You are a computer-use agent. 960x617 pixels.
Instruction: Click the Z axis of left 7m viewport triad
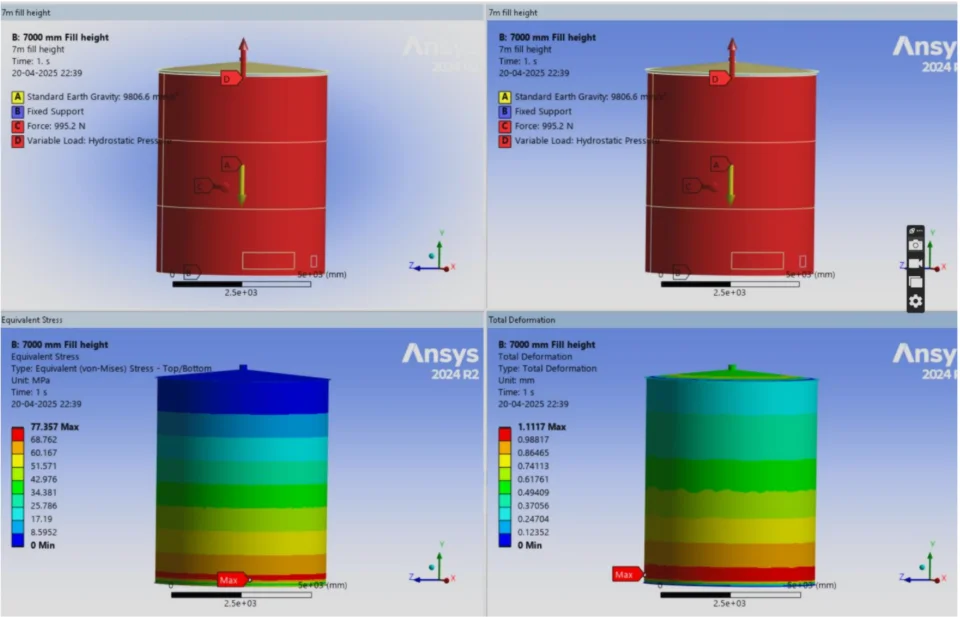(421, 267)
